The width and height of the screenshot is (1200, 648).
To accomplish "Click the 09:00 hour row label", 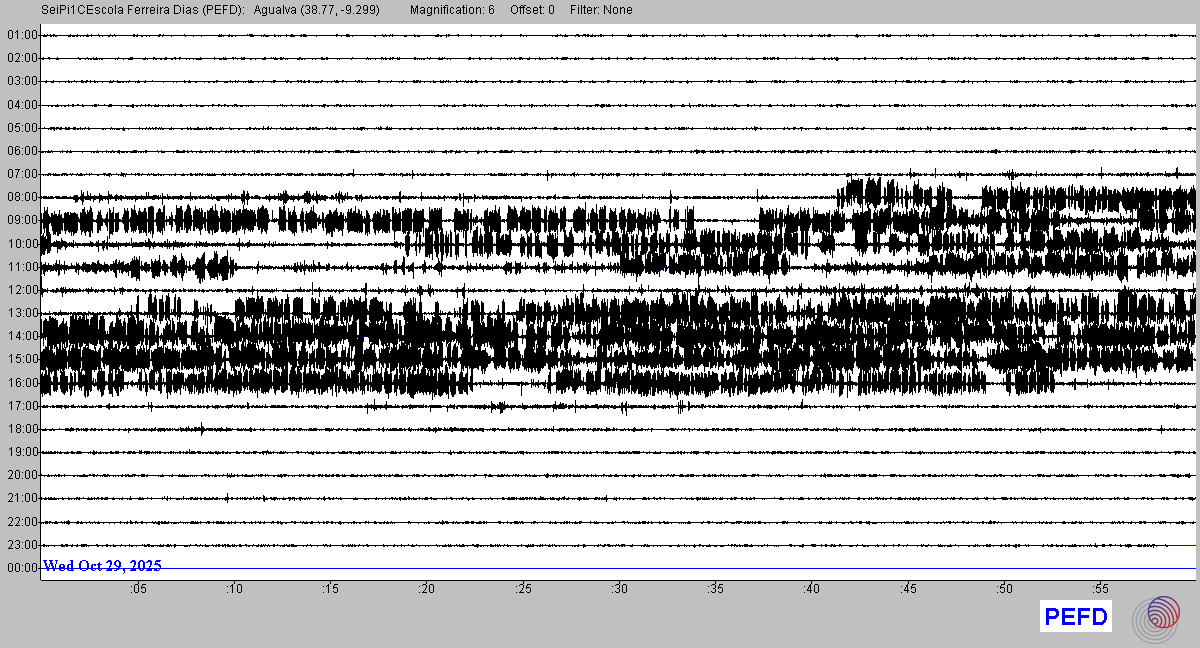I will (22, 220).
